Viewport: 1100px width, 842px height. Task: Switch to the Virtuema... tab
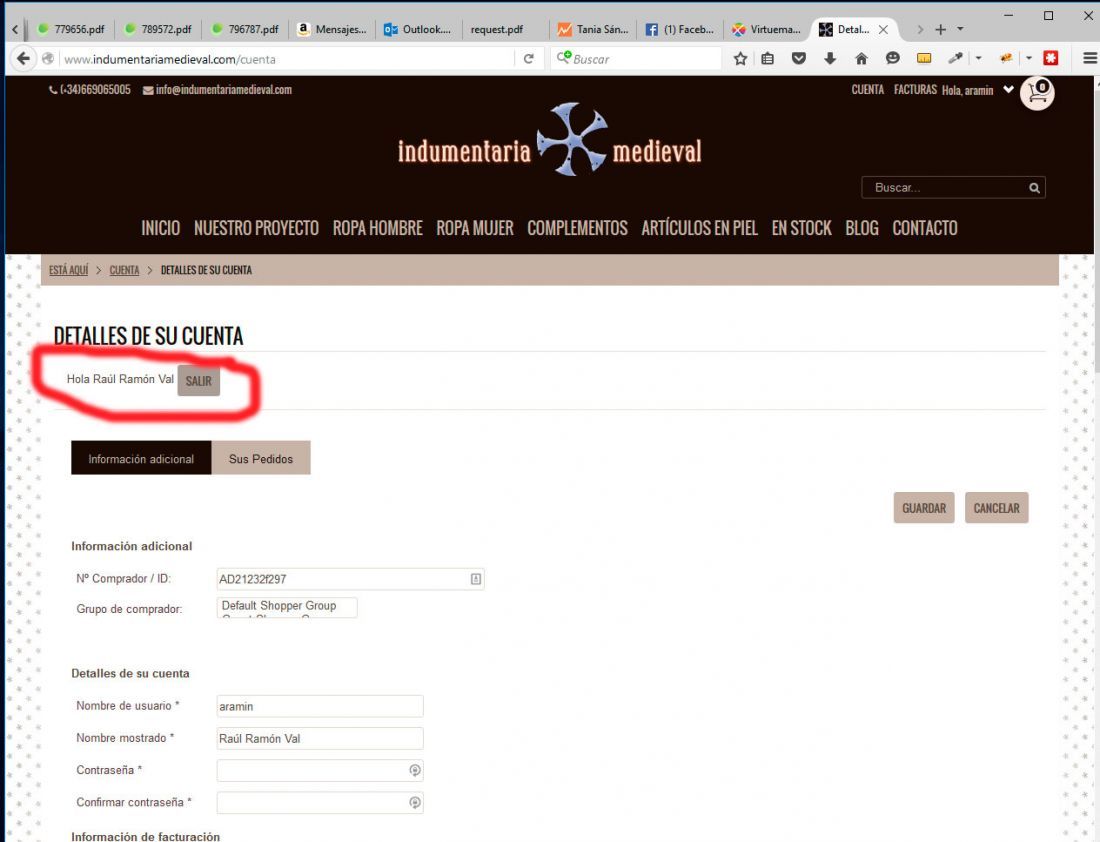767,29
